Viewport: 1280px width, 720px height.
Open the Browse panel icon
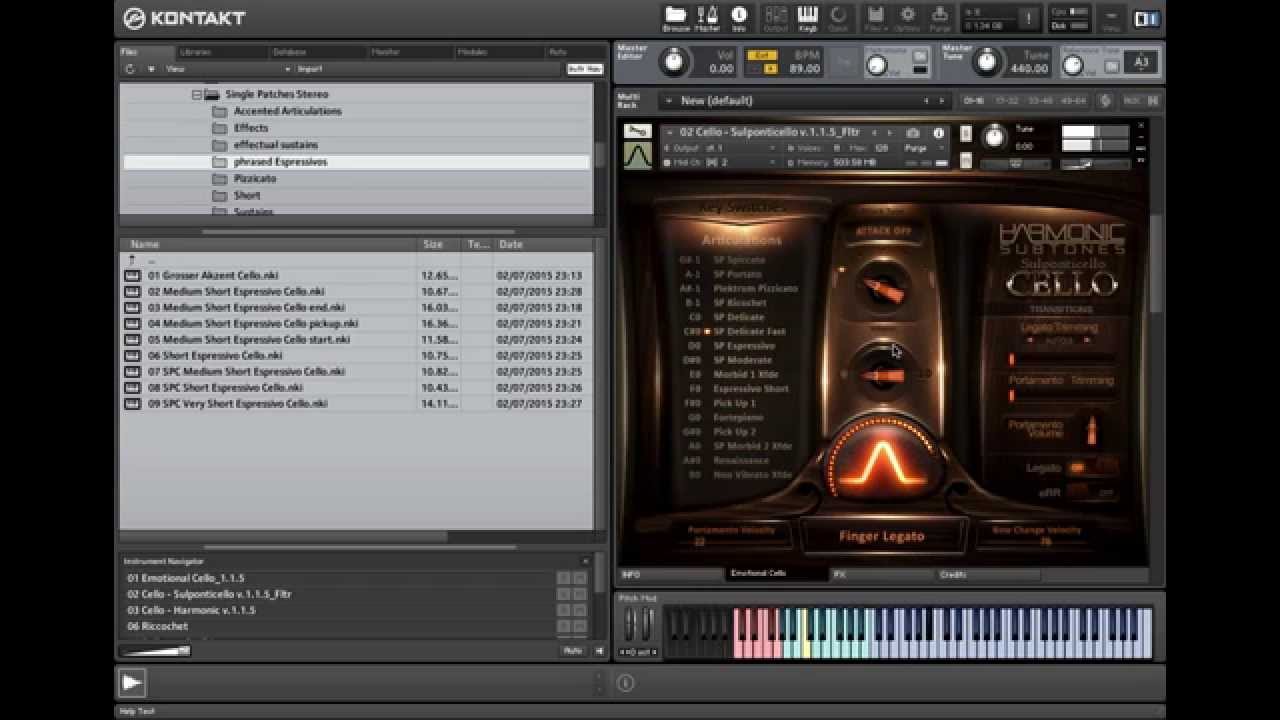[676, 17]
